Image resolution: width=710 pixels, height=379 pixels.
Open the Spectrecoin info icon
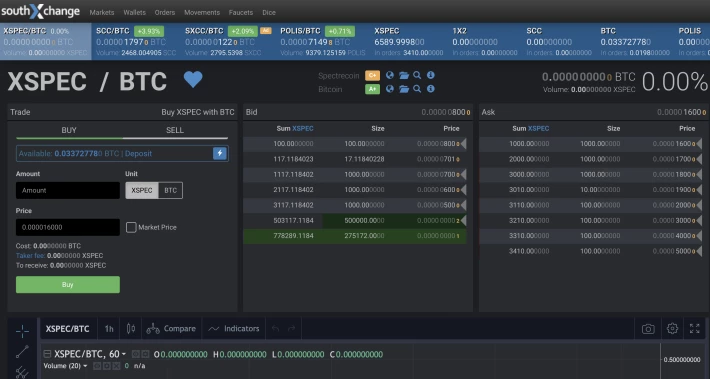click(x=431, y=75)
